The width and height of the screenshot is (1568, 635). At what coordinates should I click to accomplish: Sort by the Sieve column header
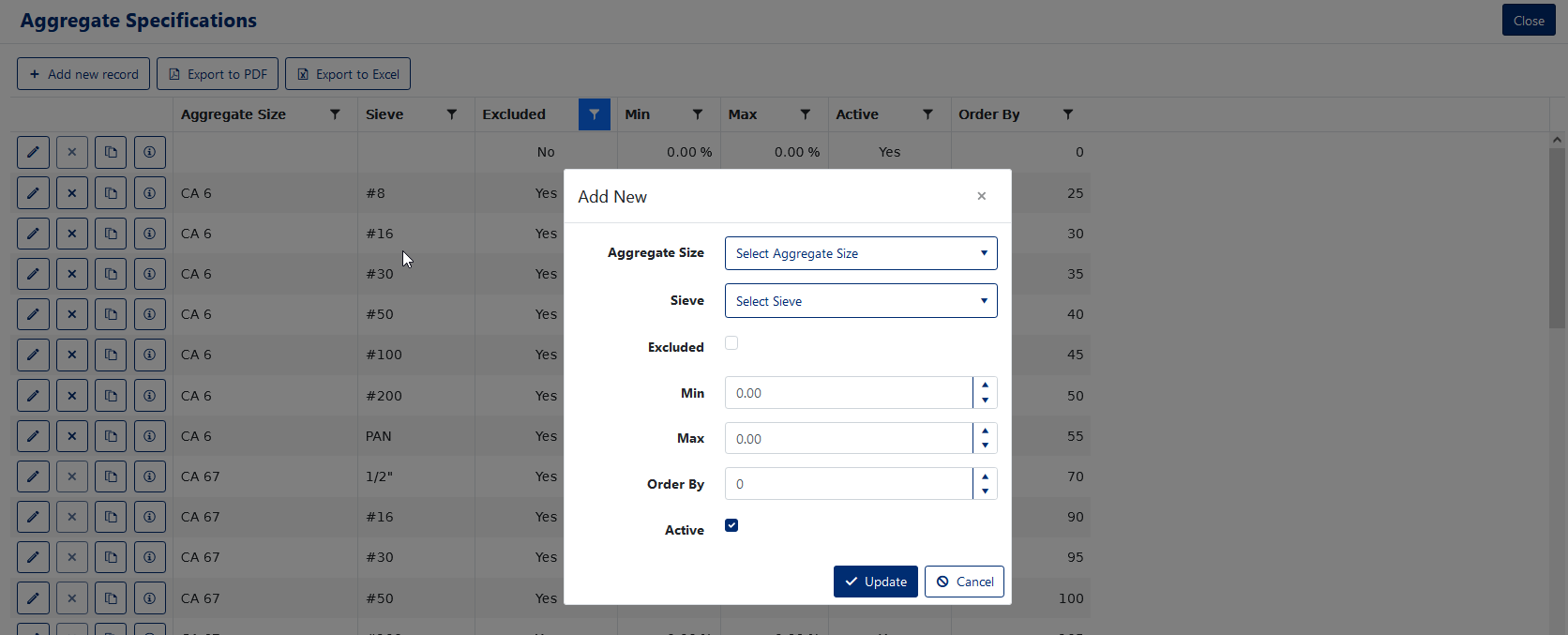pyautogui.click(x=384, y=114)
